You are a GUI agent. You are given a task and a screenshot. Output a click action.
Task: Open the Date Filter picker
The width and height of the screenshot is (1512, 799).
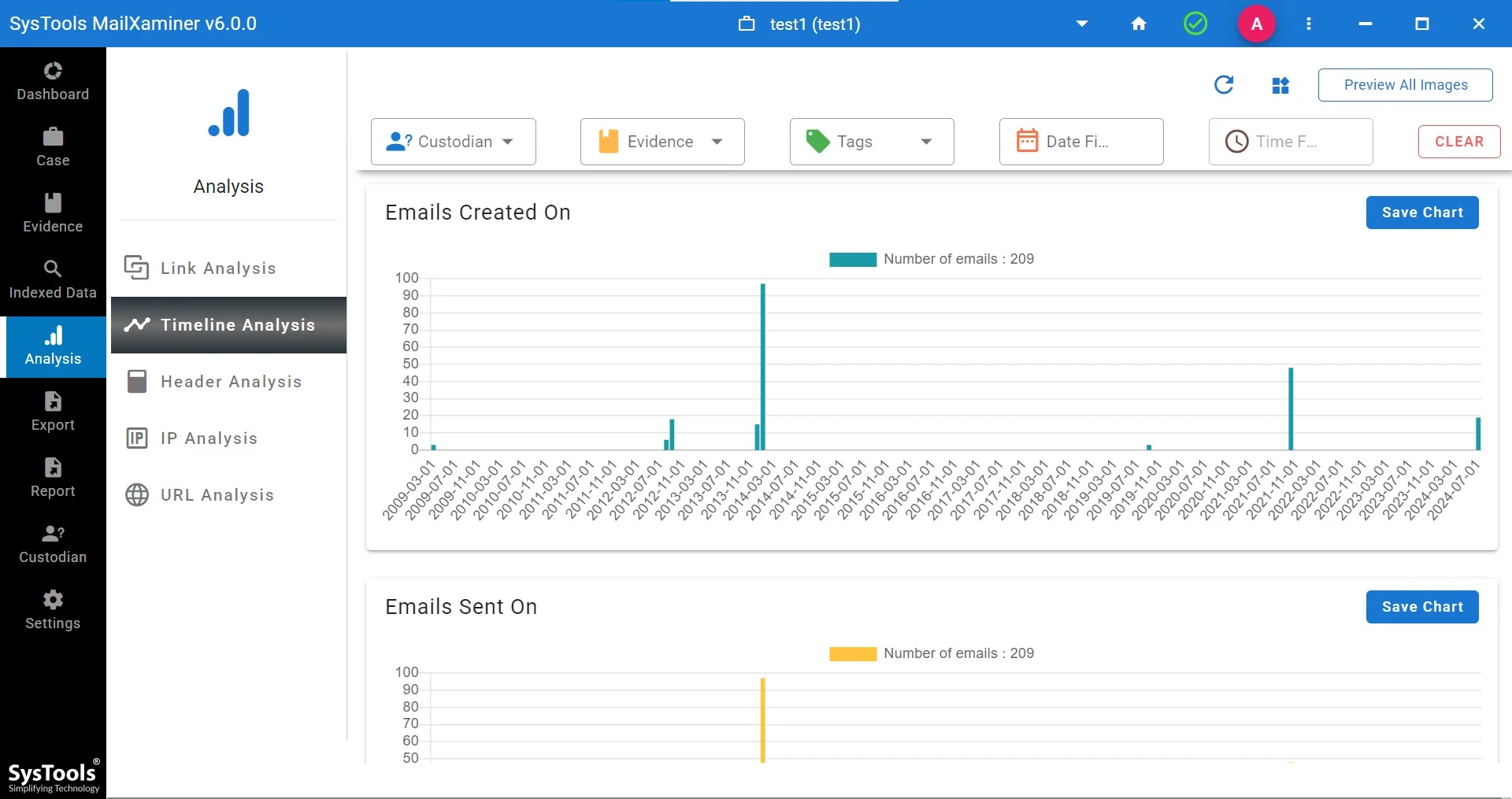(1081, 142)
